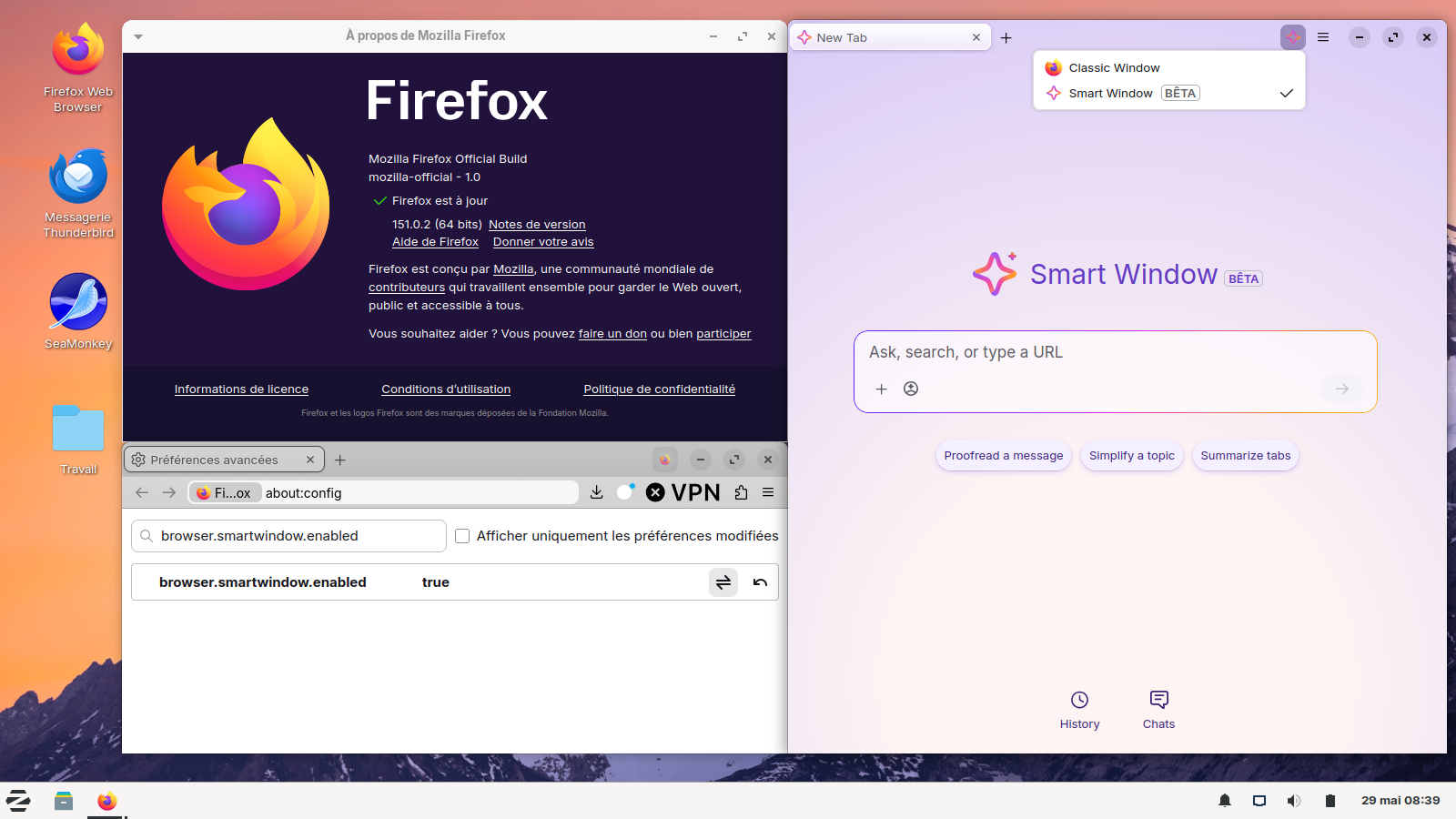Click the plus attach icon in Smart Window prompt
Screen dimensions: 1456x819
click(x=881, y=389)
